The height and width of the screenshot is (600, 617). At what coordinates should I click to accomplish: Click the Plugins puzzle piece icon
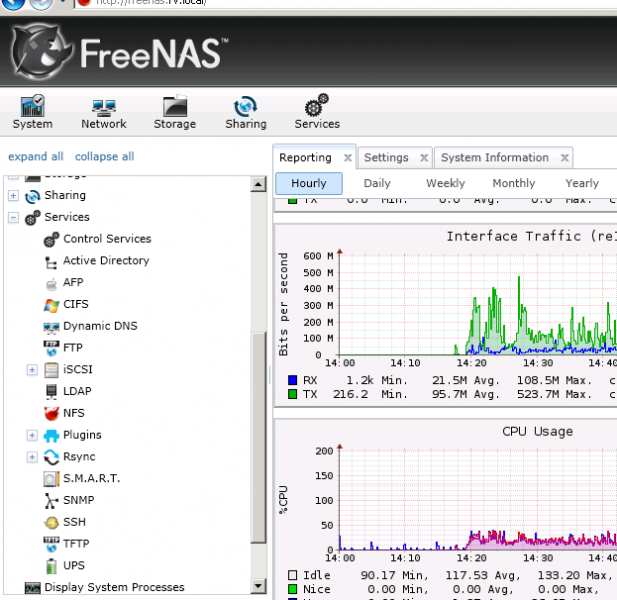(51, 436)
